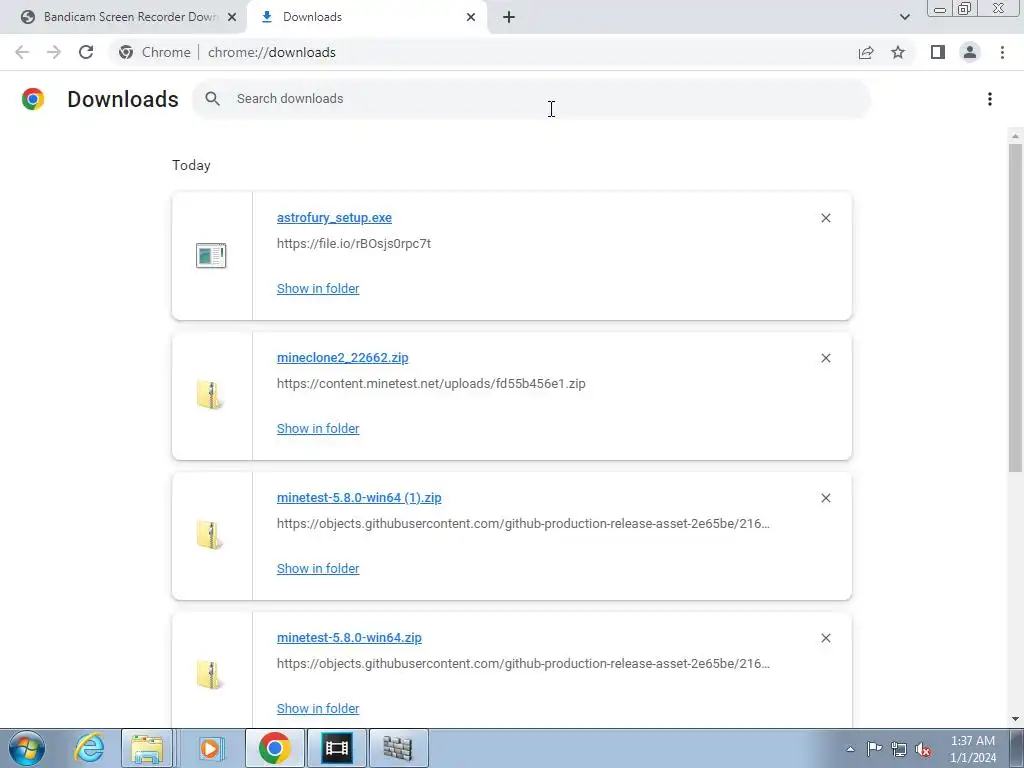Go forward using the browser arrow
This screenshot has width=1024, height=768.
click(x=54, y=52)
